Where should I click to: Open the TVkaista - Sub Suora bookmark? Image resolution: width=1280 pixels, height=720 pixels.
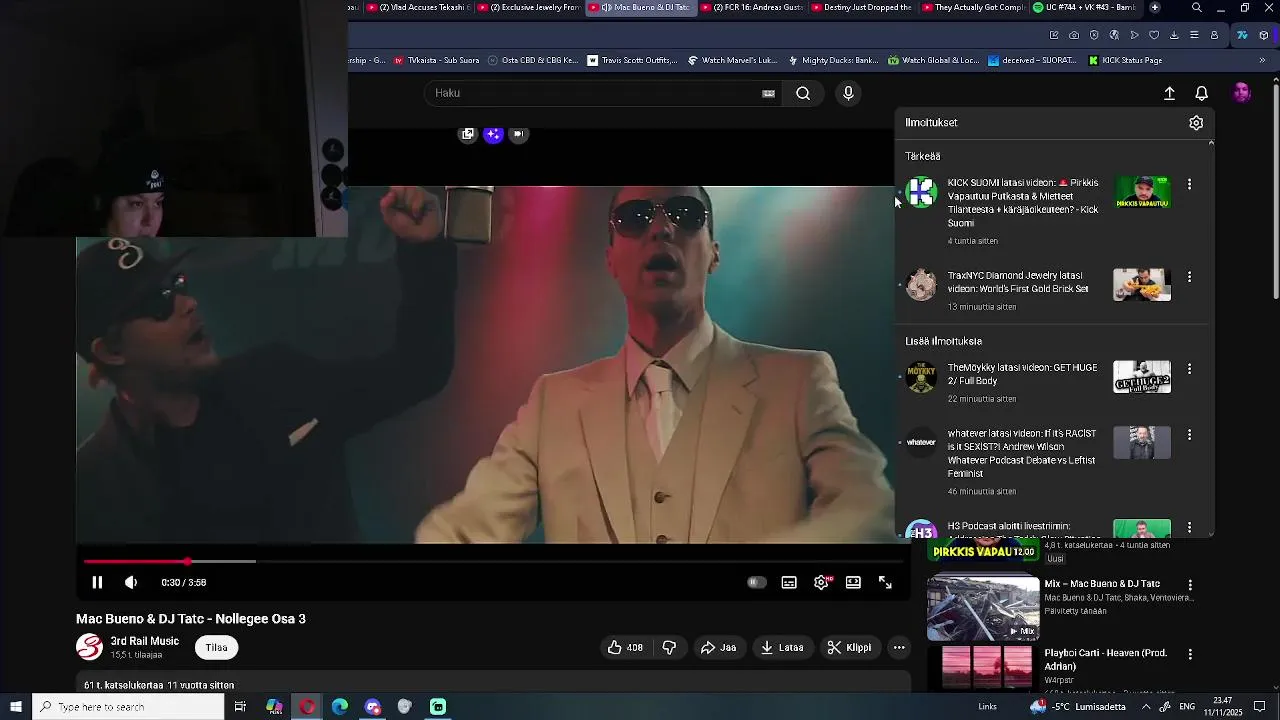(x=436, y=60)
